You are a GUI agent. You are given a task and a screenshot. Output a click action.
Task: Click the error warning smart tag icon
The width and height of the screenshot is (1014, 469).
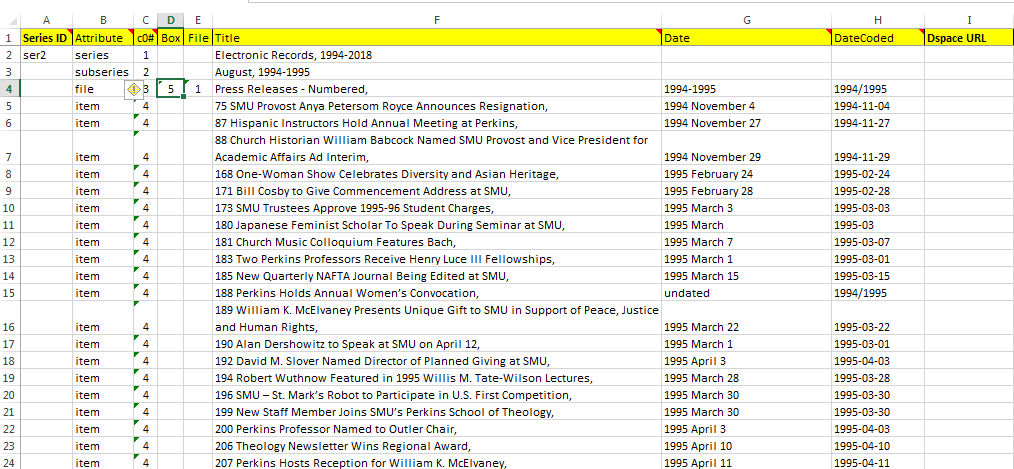(x=131, y=89)
